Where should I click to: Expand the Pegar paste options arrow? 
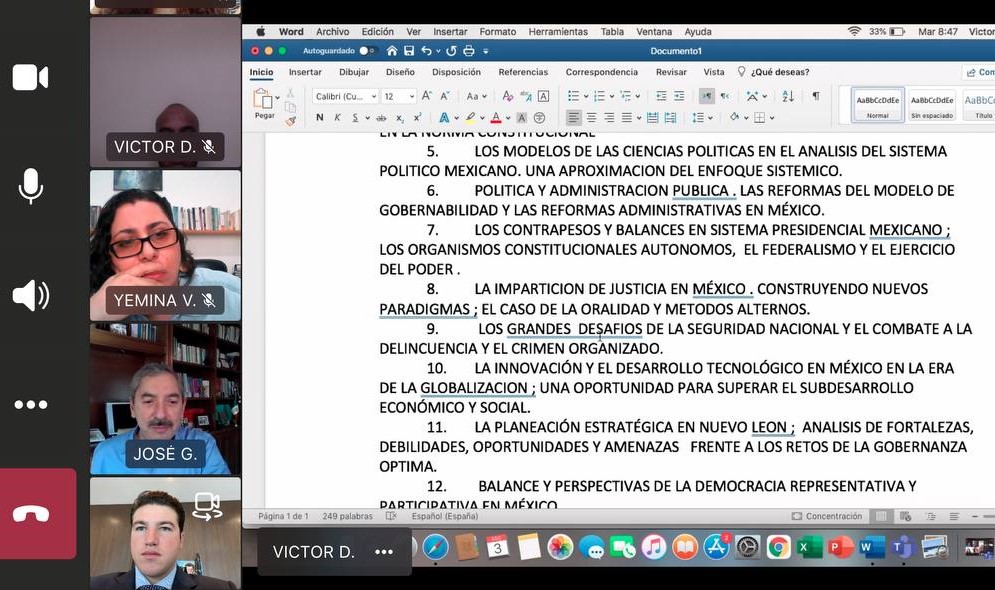pos(277,98)
